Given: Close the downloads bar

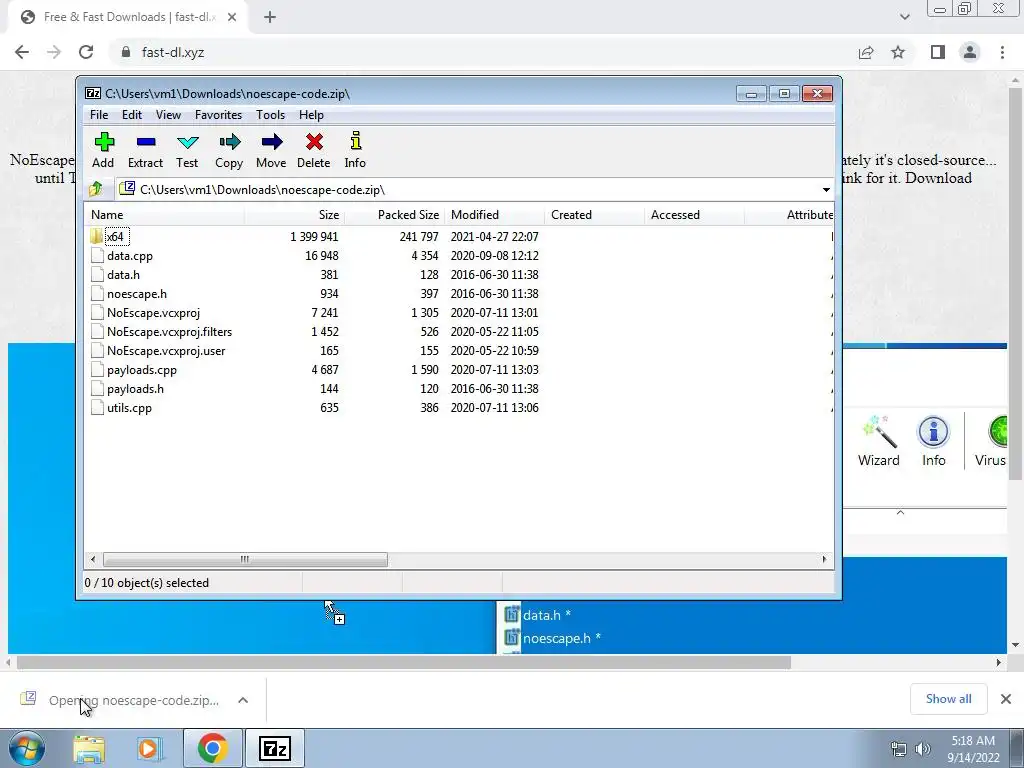Looking at the screenshot, I should click(1006, 699).
